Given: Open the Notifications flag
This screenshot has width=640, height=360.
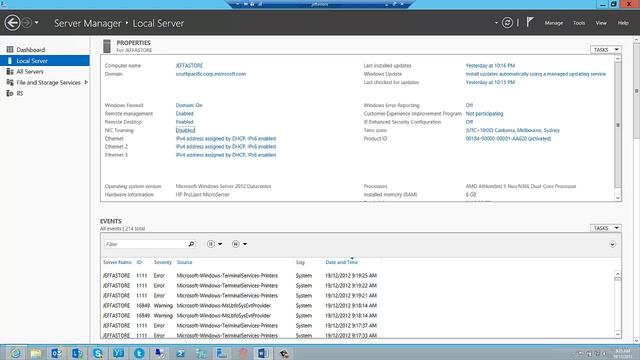Looking at the screenshot, I should 530,22.
